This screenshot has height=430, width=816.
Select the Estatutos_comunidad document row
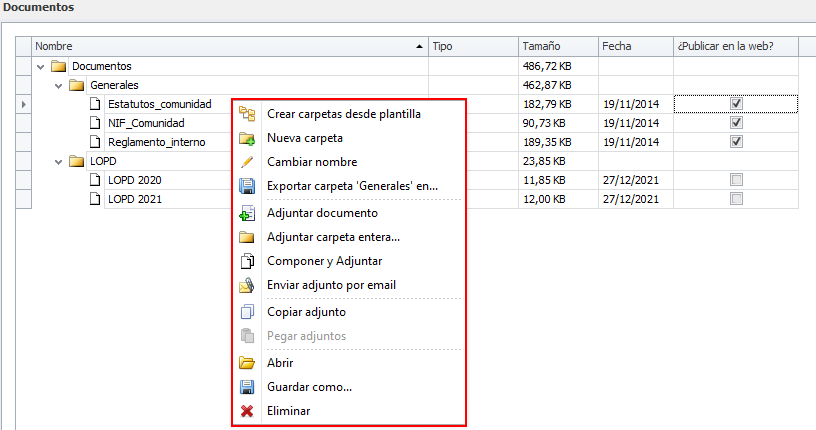coord(160,104)
